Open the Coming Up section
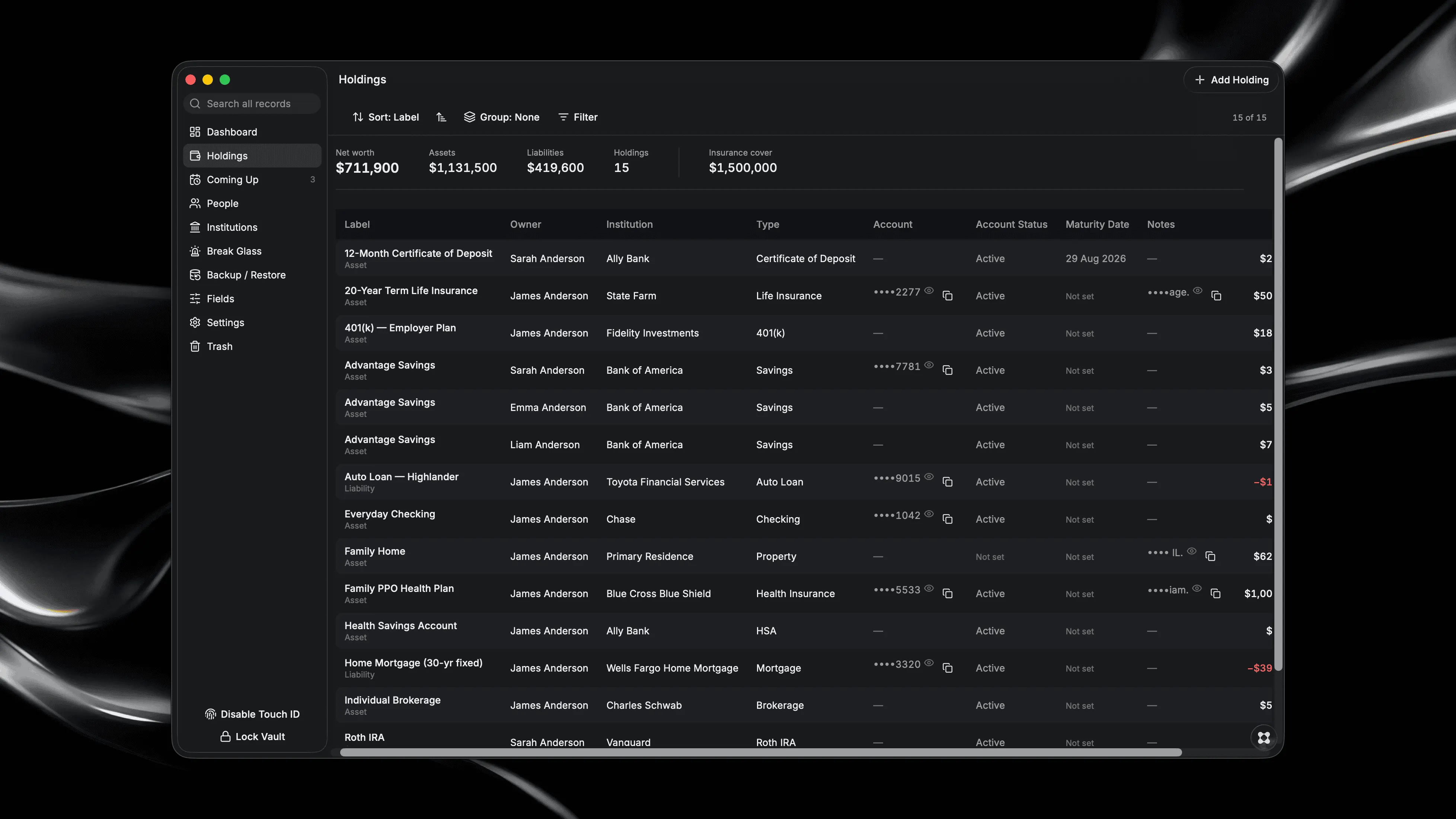 pyautogui.click(x=252, y=180)
